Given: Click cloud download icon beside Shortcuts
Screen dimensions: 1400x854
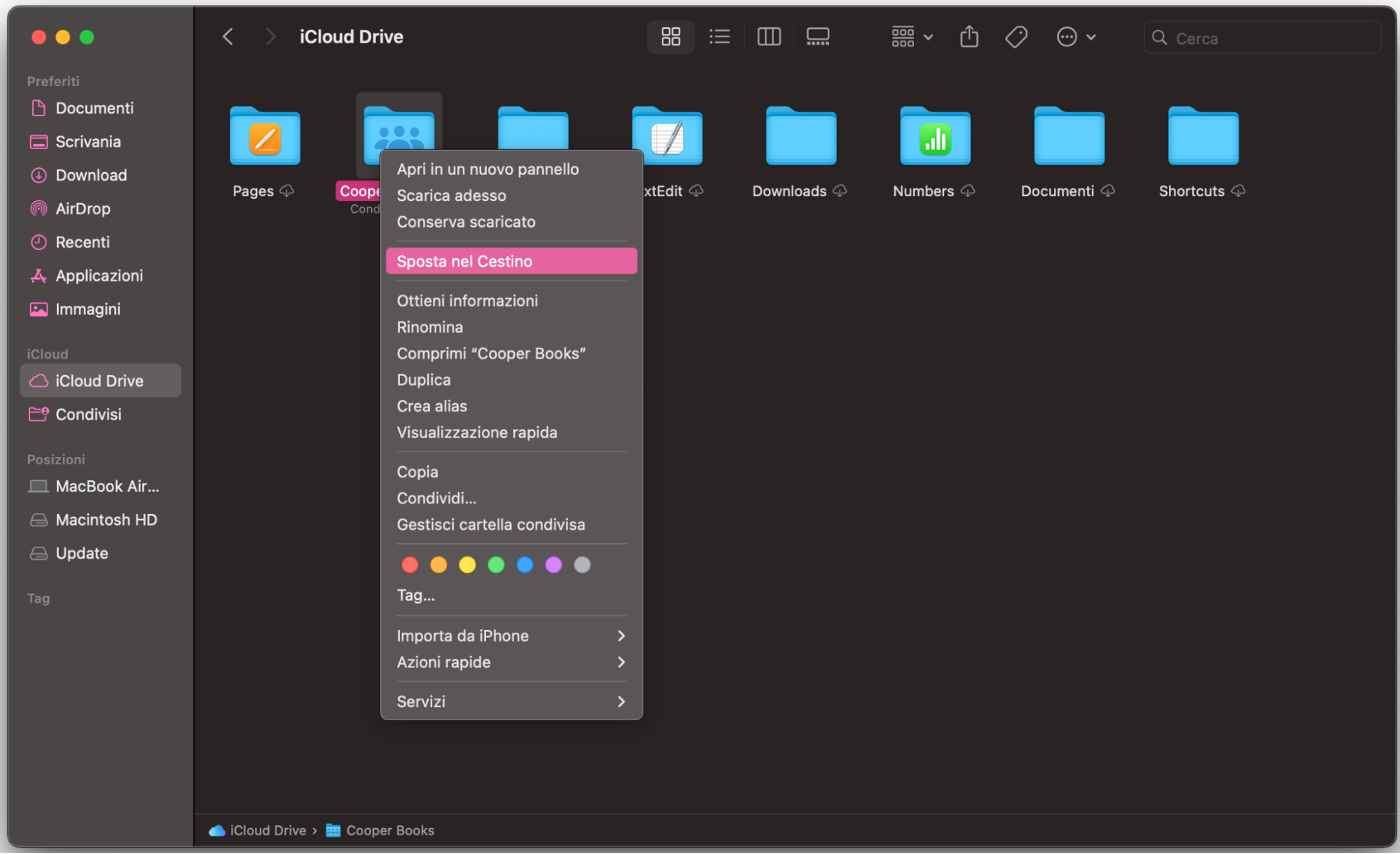Looking at the screenshot, I should (x=1238, y=191).
